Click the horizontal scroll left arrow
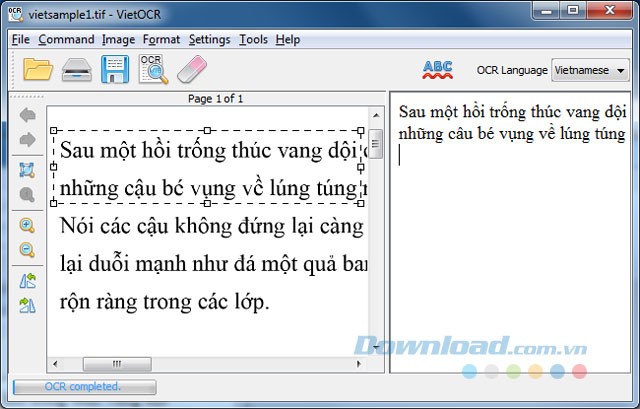This screenshot has height=409, width=640. click(55, 364)
